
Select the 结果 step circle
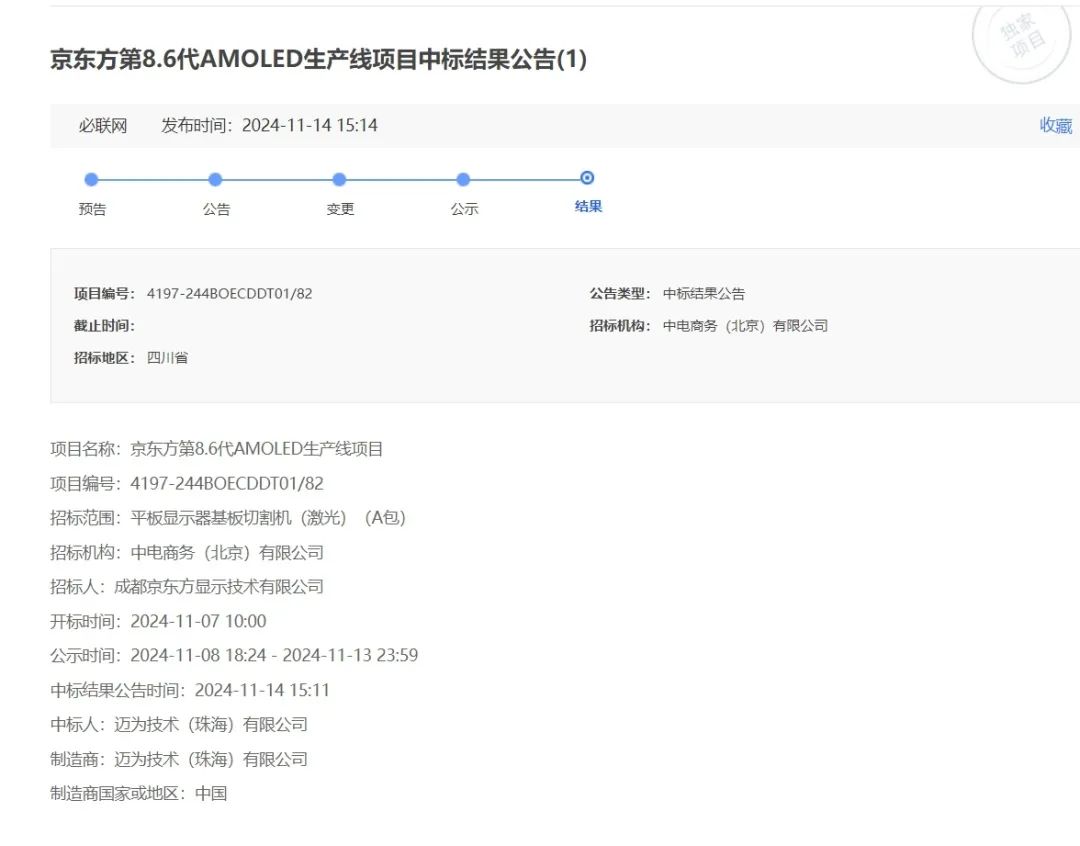point(587,178)
